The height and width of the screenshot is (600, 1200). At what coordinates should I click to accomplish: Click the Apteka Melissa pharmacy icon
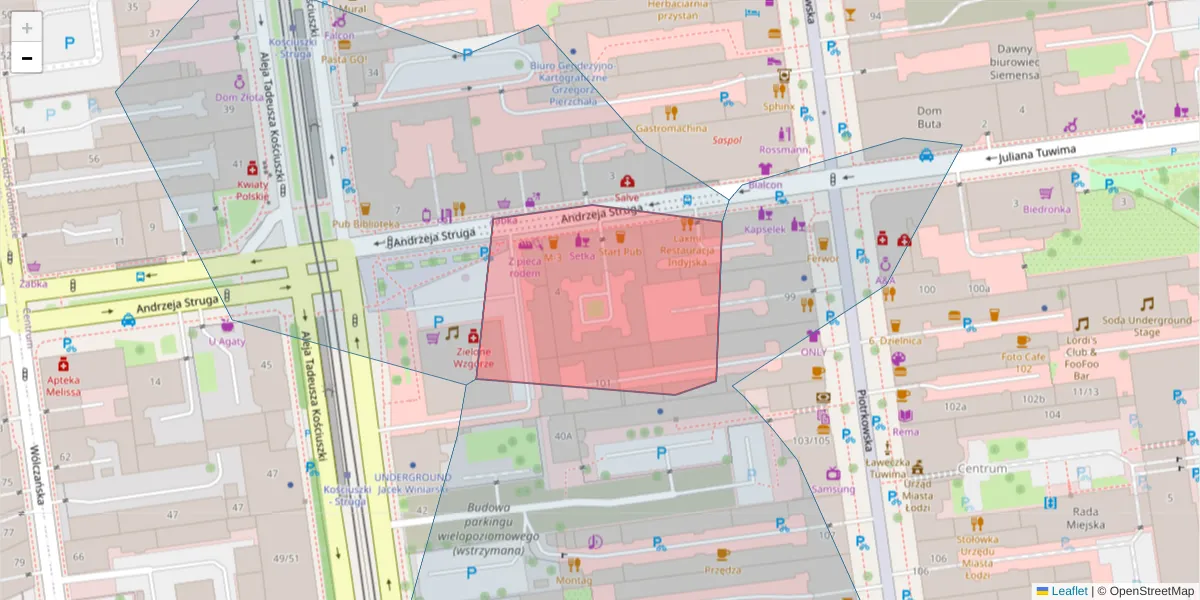tap(63, 365)
